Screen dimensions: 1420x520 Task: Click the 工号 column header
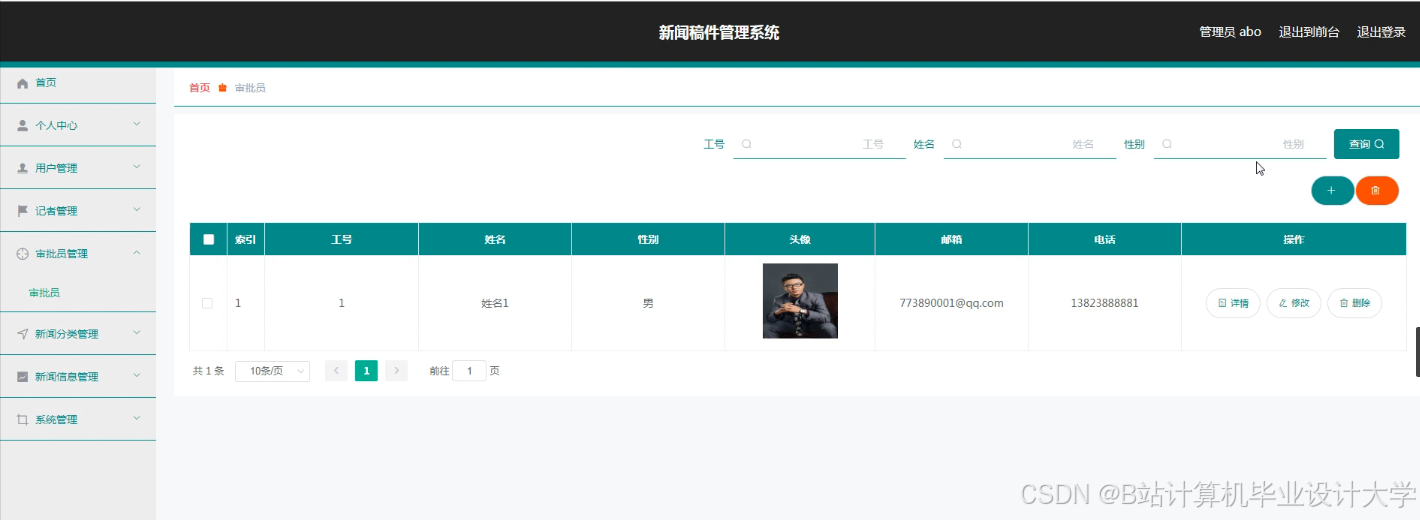coord(341,240)
